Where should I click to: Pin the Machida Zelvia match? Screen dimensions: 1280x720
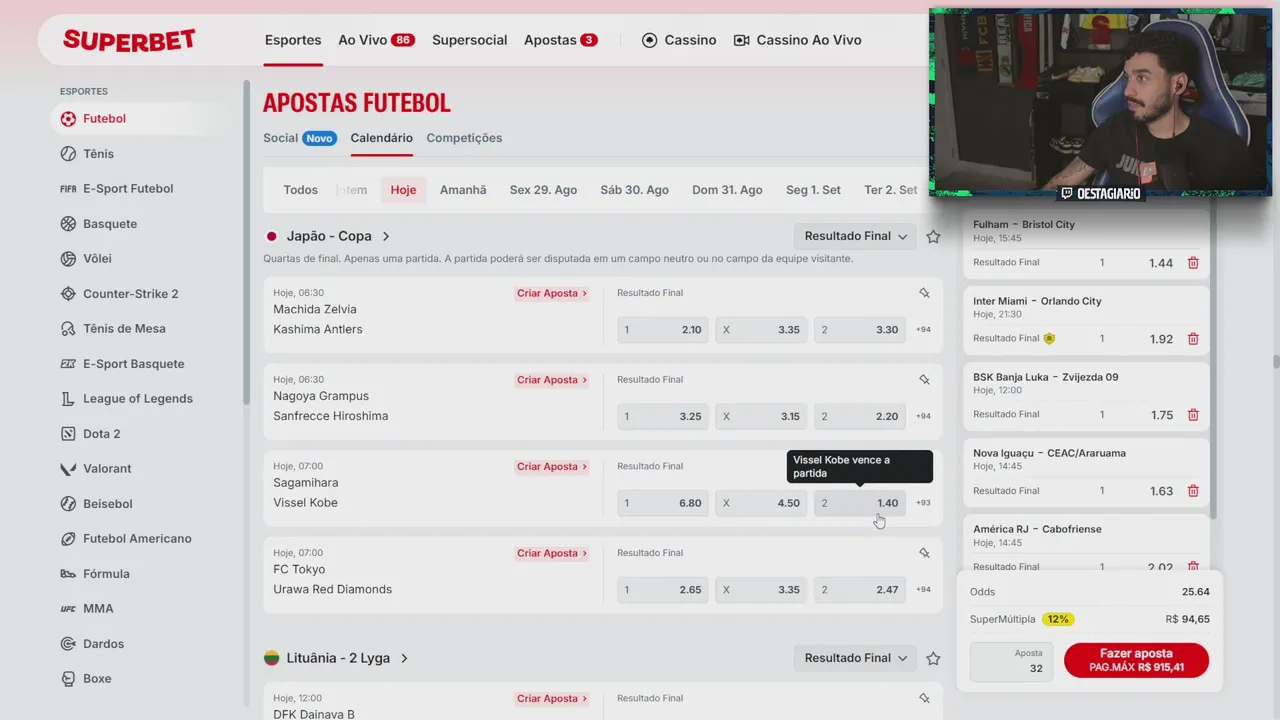pyautogui.click(x=925, y=293)
